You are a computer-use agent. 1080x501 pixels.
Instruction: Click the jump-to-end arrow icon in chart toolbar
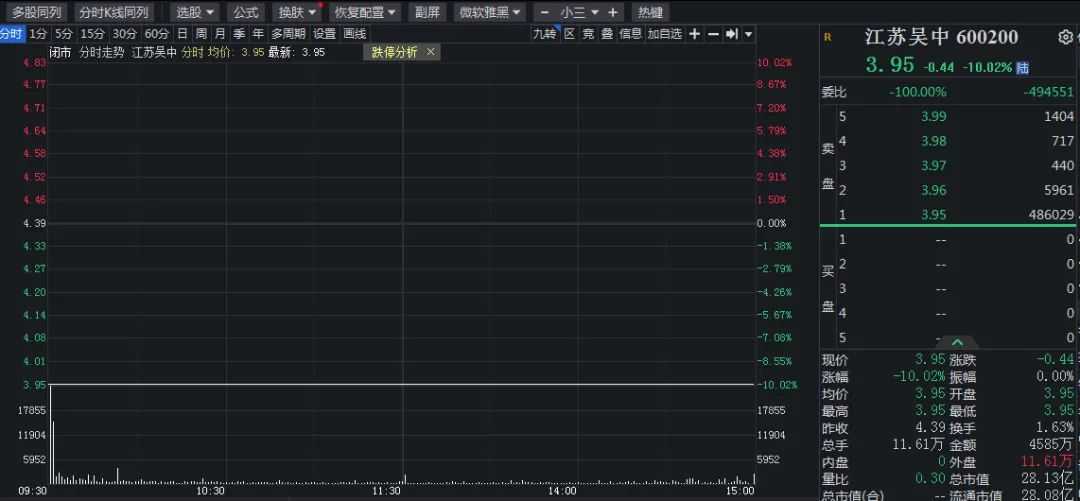coord(731,34)
